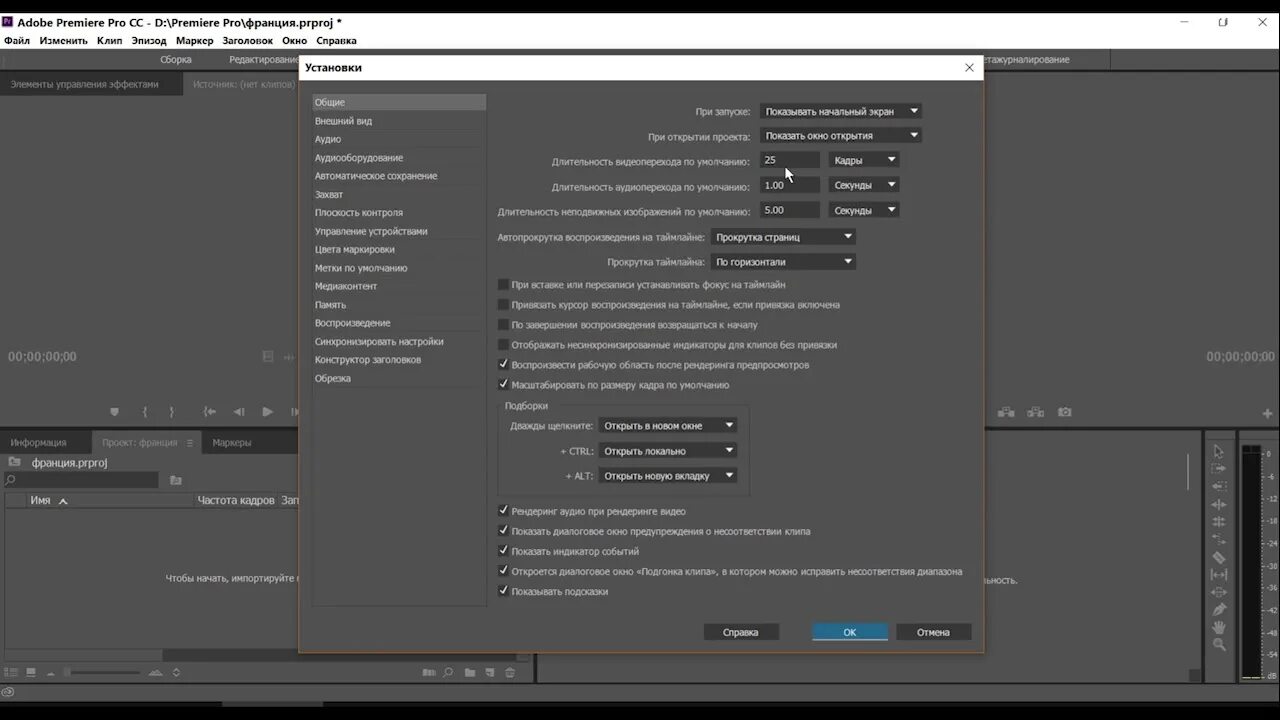Open the 'При запуске' dropdown
1280x720 pixels.
pos(840,111)
